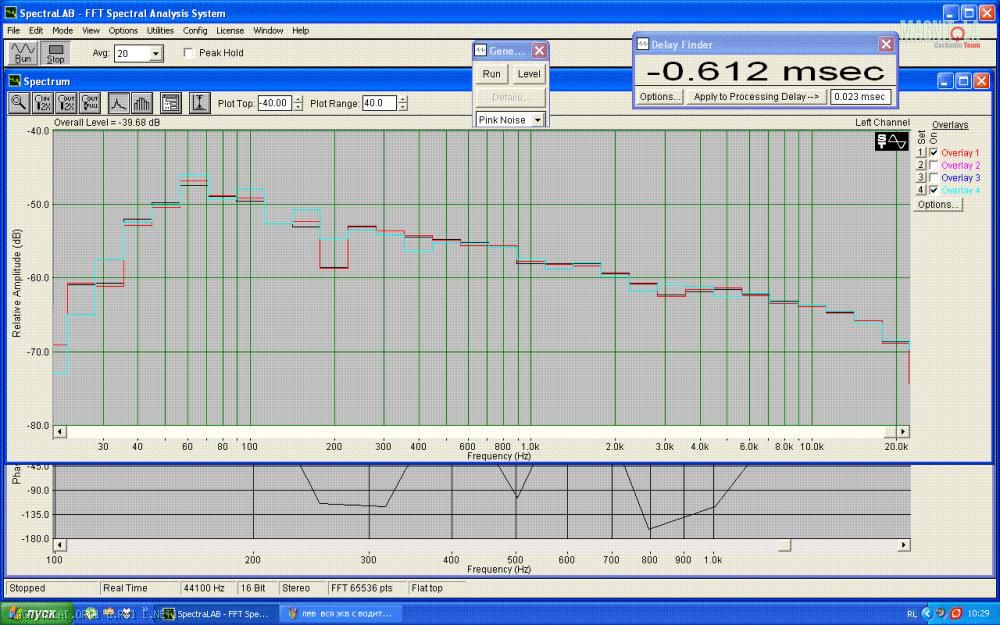
Task: Open the spectrum plot settings icon
Action: 170,103
